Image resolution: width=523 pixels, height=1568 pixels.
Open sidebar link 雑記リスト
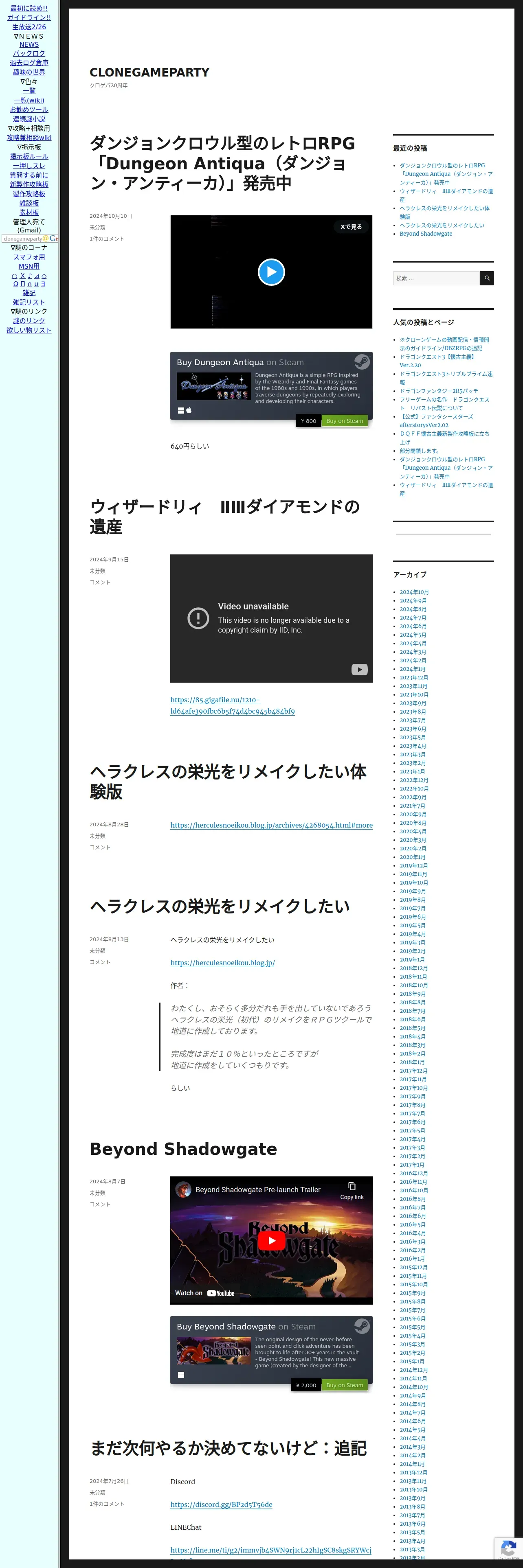29,302
